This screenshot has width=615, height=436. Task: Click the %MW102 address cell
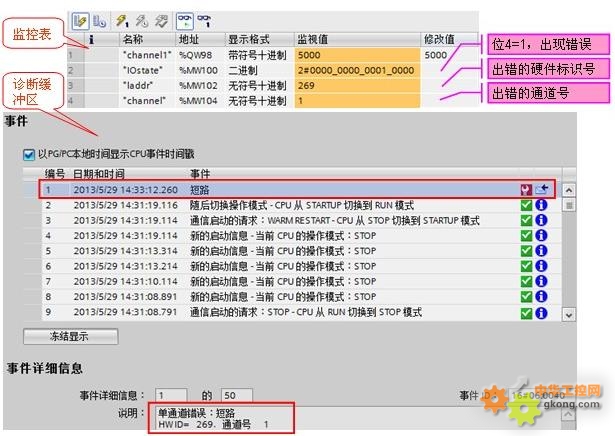(200, 85)
